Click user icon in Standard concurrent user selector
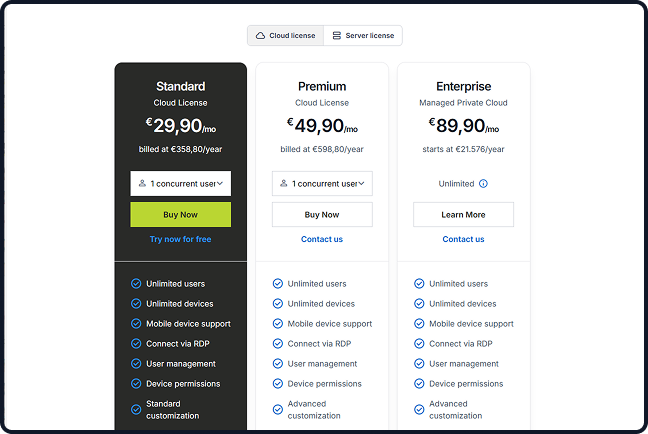Screen dimensions: 648x434 pyautogui.click(x=142, y=184)
